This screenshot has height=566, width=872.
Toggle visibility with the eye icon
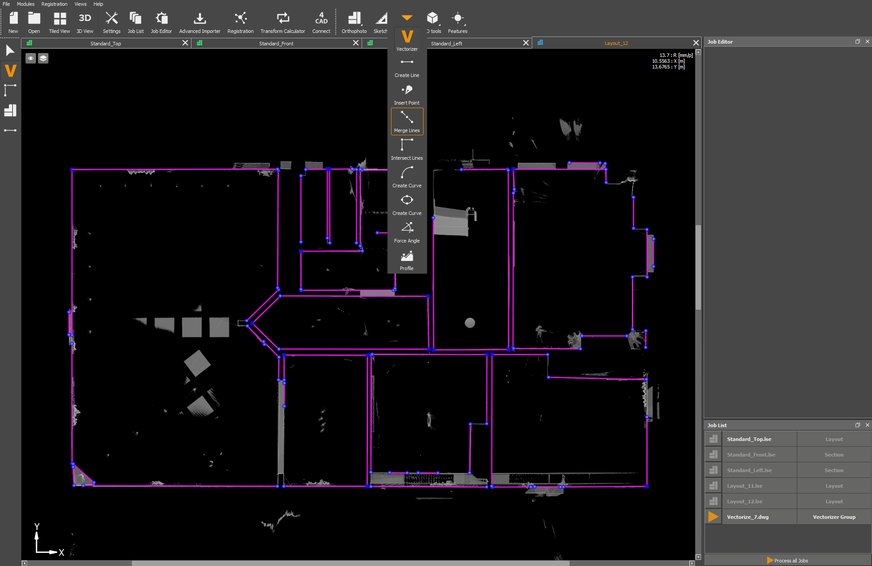pyautogui.click(x=31, y=58)
